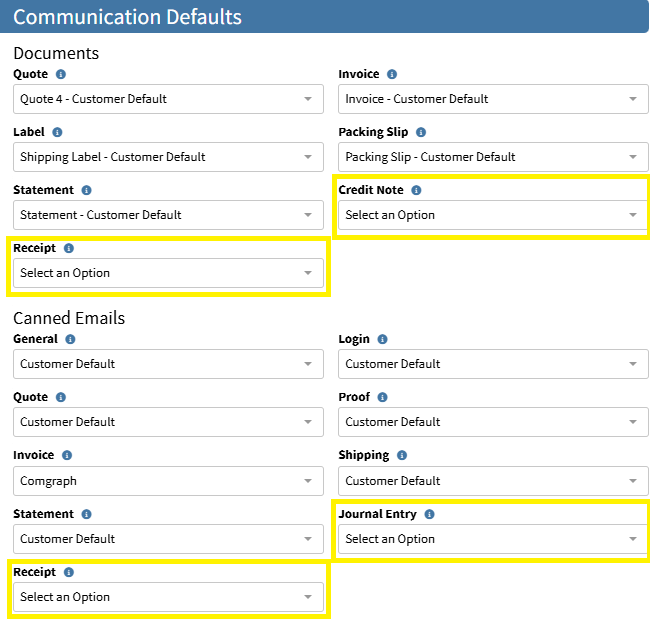The width and height of the screenshot is (650, 620).
Task: Click the info icon beside Packing Slip
Action: tap(421, 132)
